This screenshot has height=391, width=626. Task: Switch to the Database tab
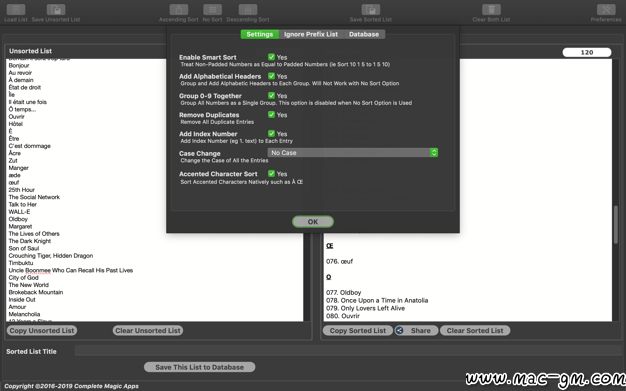pos(364,34)
